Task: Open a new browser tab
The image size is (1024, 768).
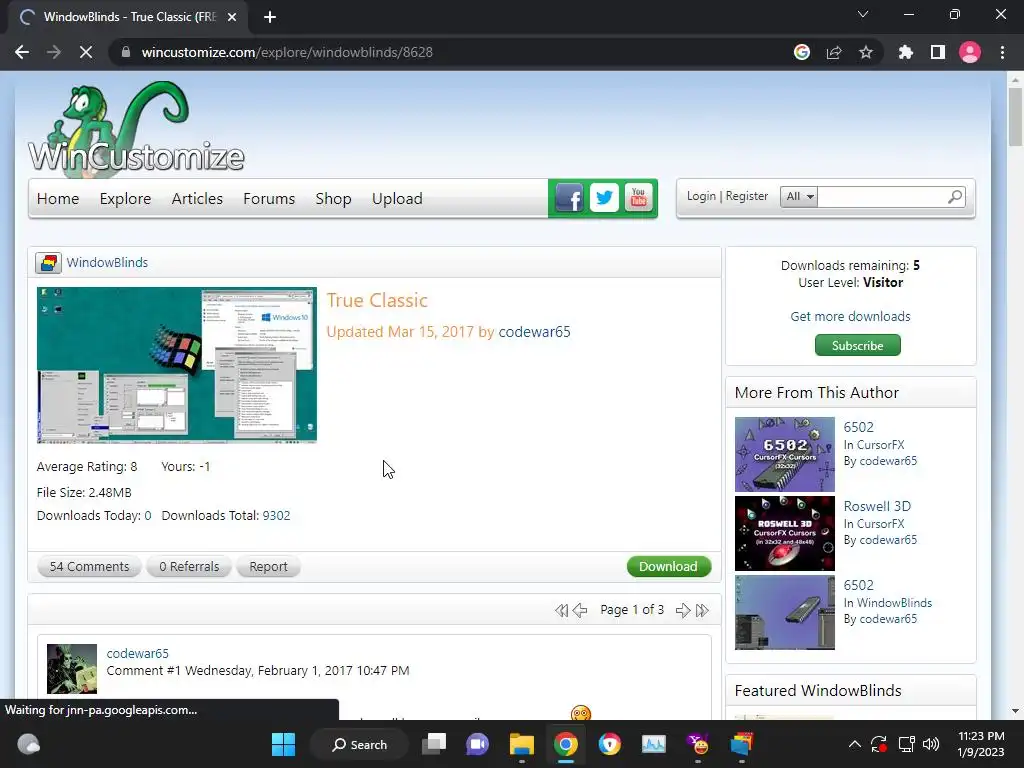Action: click(270, 17)
